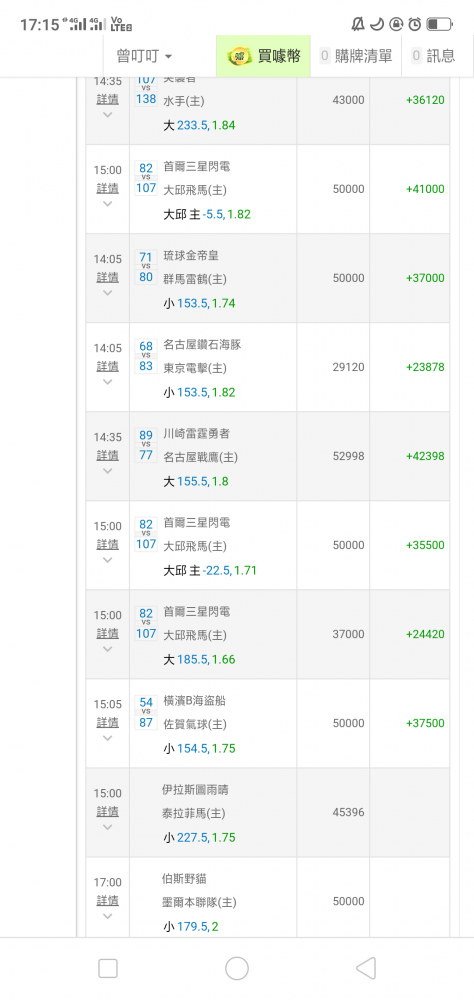Image resolution: width=474 pixels, height=1000 pixels.
Task: Tap the 82 vs 107 score box for 大邱 主 -5.5
Action: click(146, 179)
